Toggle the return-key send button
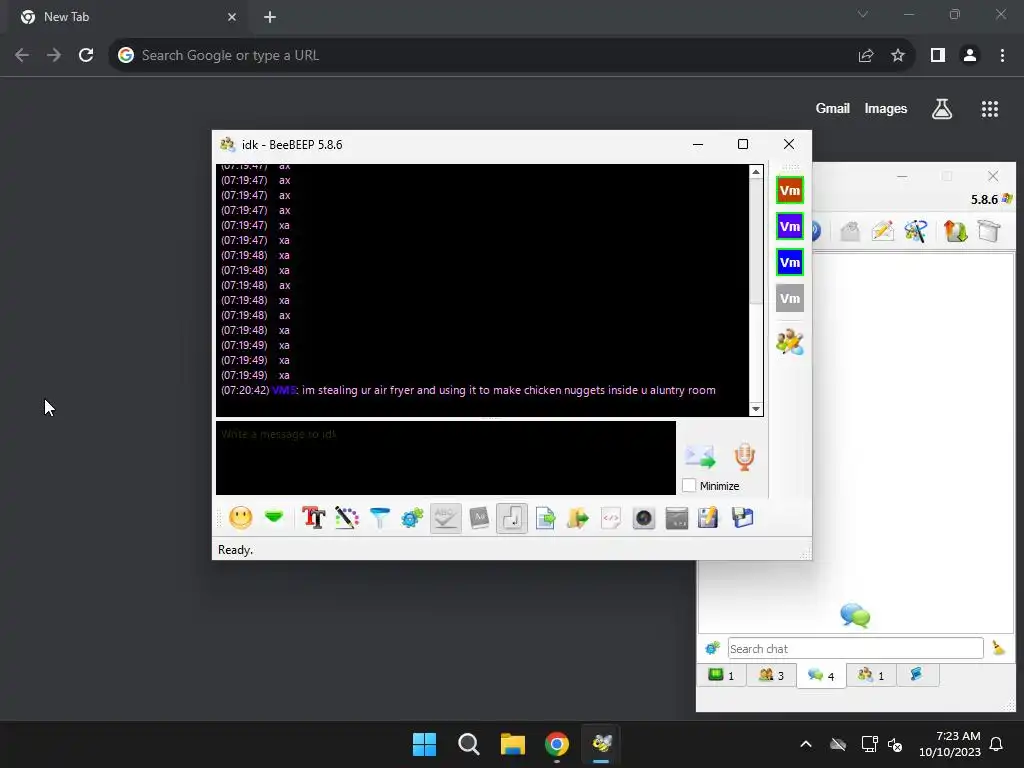1024x768 pixels. [512, 518]
